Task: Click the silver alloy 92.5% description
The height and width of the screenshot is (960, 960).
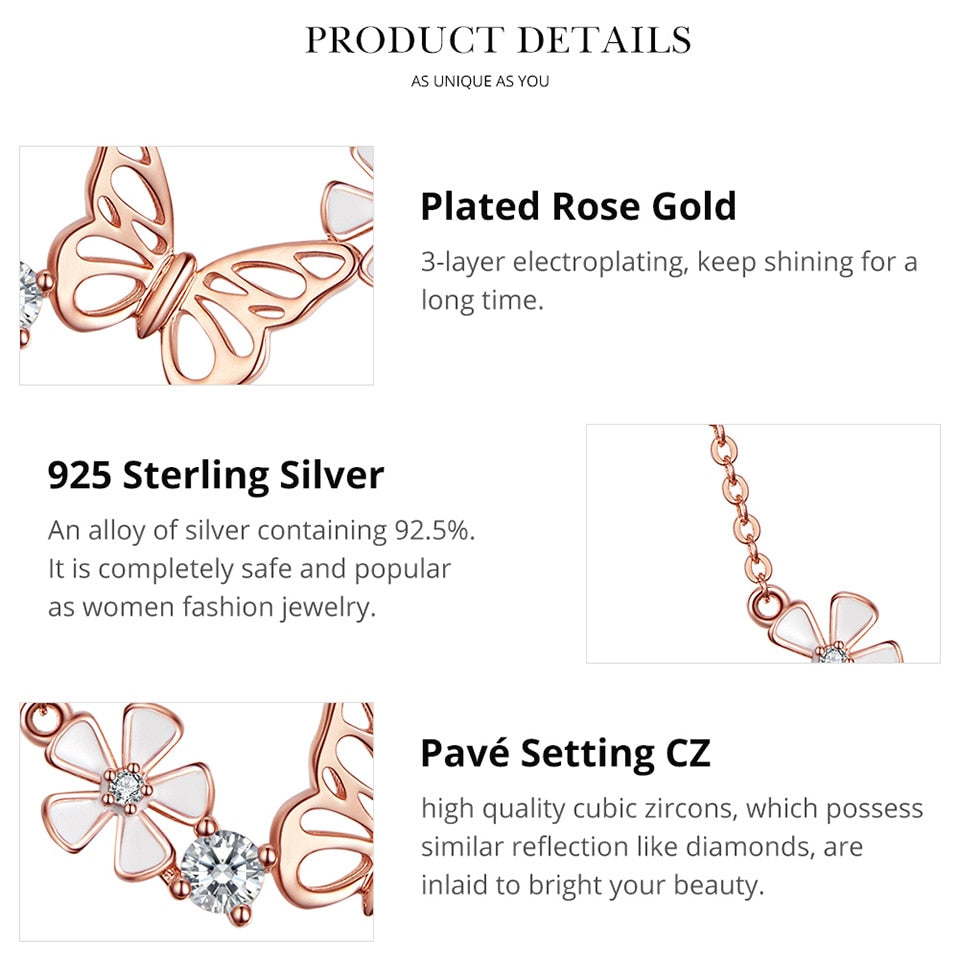Action: point(261,569)
